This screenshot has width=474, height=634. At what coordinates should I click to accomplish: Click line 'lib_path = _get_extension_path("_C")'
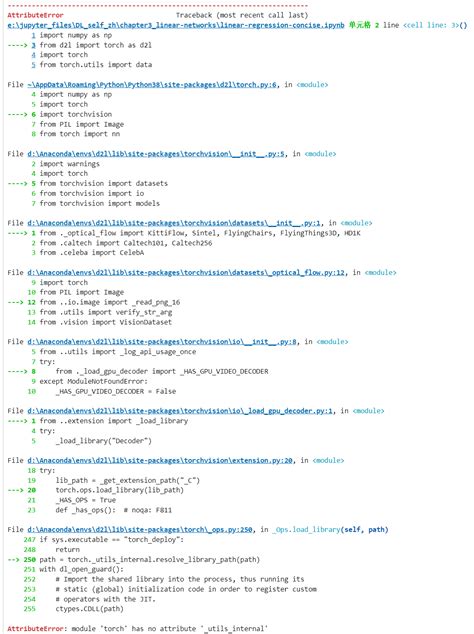click(x=128, y=480)
